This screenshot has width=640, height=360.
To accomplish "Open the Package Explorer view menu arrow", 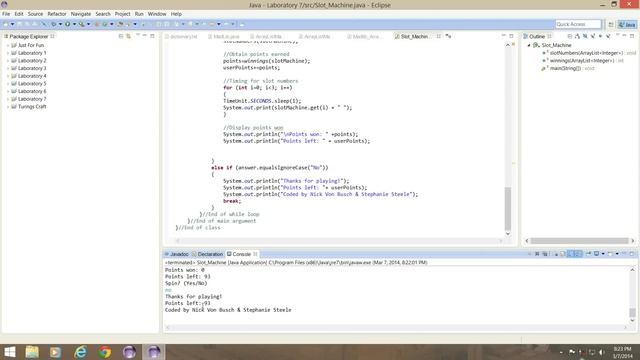I will [x=138, y=36].
